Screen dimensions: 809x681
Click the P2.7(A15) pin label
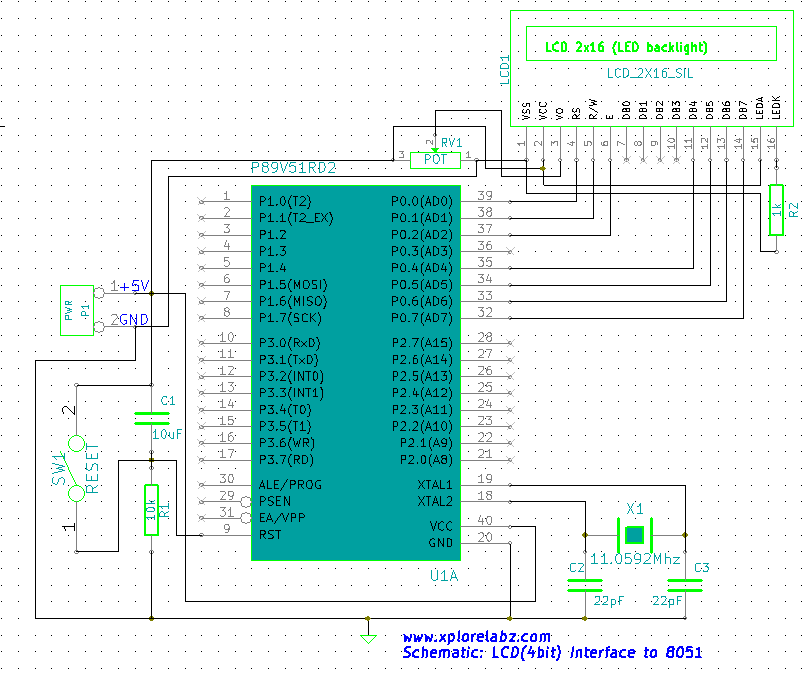point(422,343)
